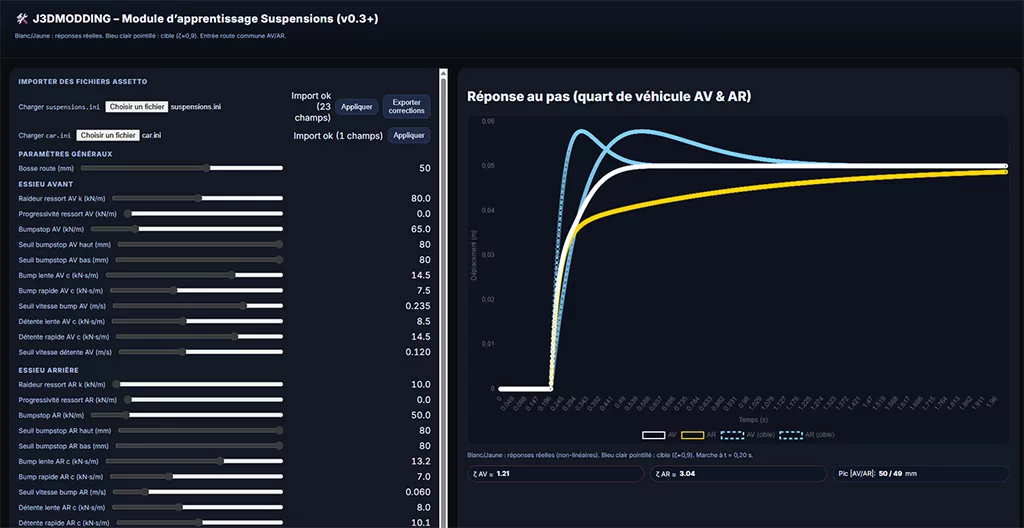The height and width of the screenshot is (528, 1024).
Task: Hide the dashed AR (cible) series
Action: [x=791, y=435]
